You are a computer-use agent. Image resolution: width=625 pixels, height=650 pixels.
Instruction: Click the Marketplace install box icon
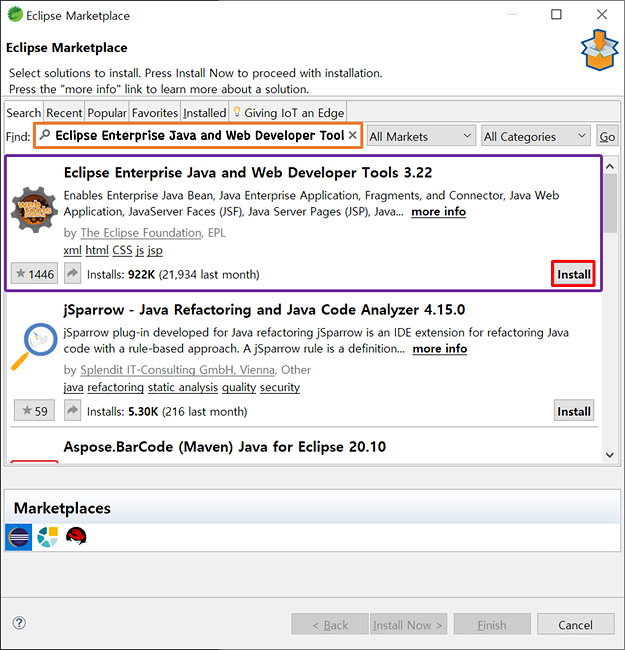tap(599, 50)
